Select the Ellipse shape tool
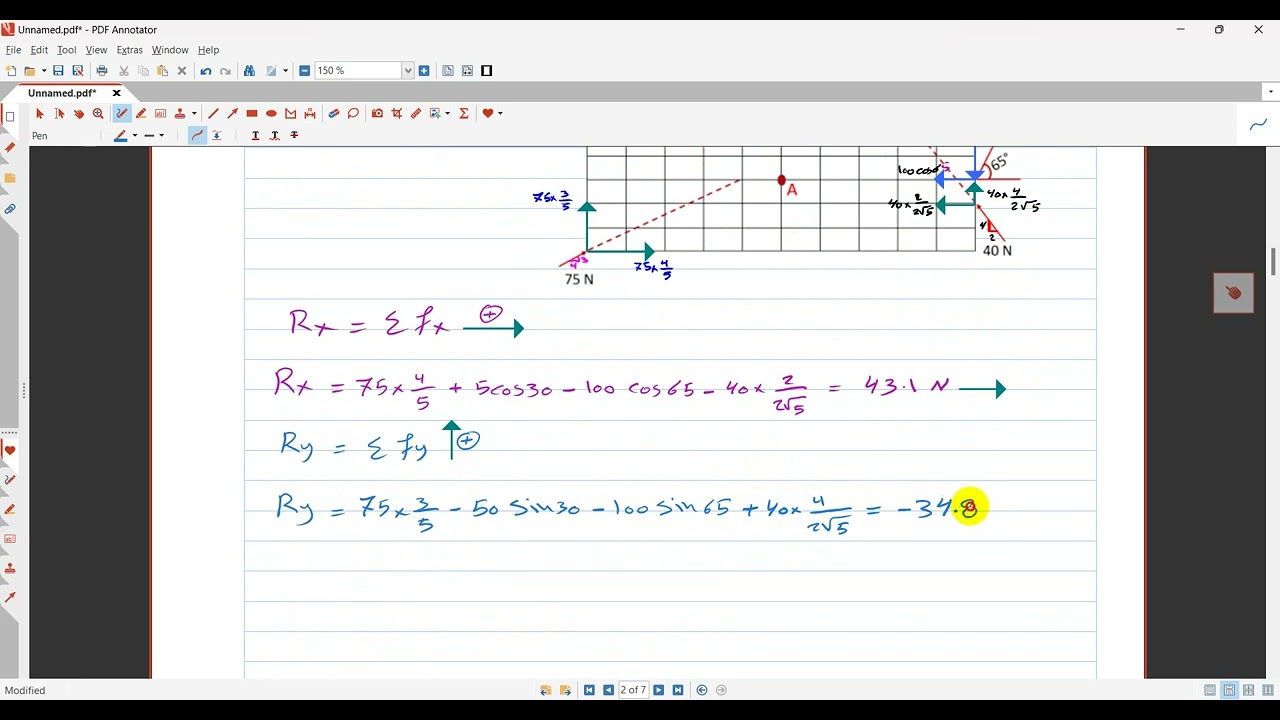The width and height of the screenshot is (1280, 720). [271, 114]
